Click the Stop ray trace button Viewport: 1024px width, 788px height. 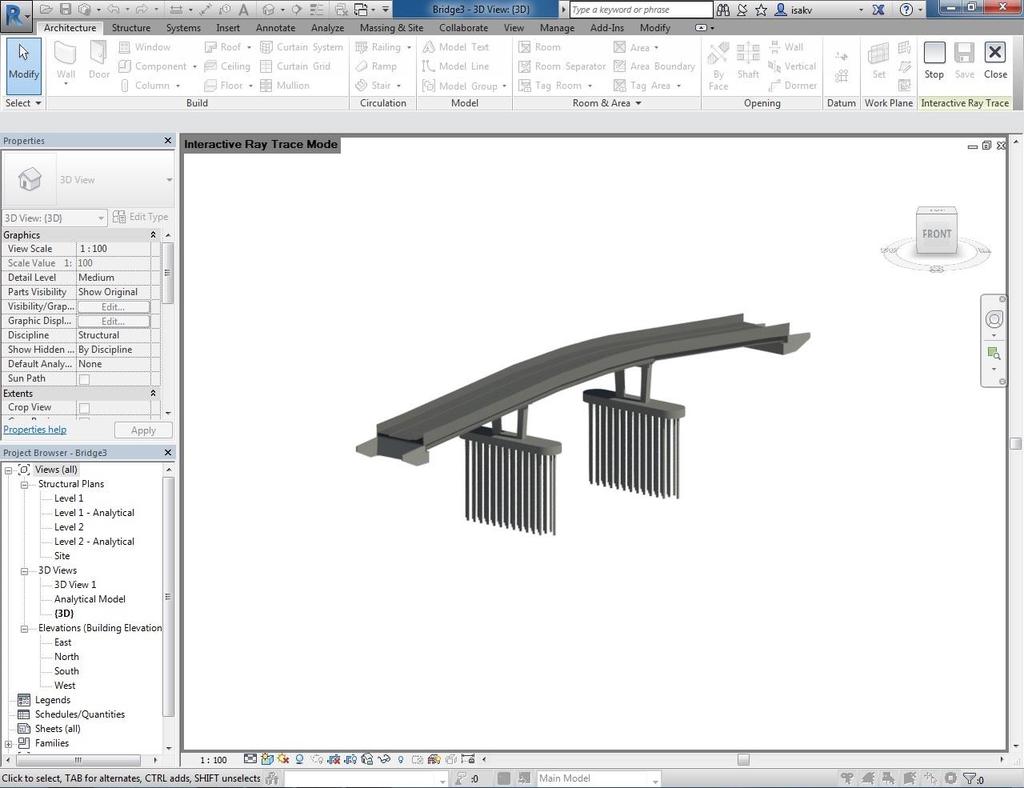click(x=934, y=61)
